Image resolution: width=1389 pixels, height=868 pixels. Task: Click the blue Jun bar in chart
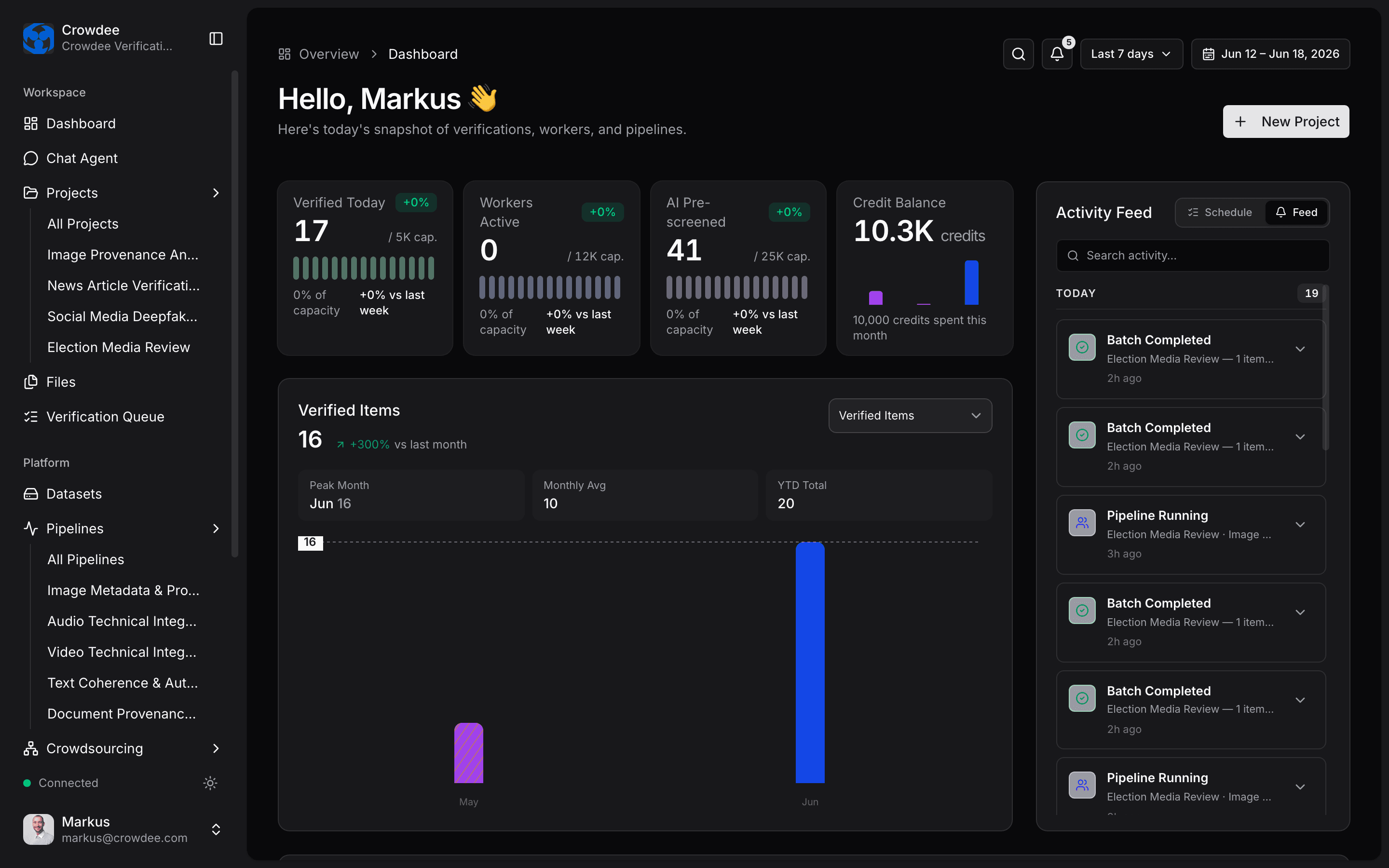coord(810,663)
